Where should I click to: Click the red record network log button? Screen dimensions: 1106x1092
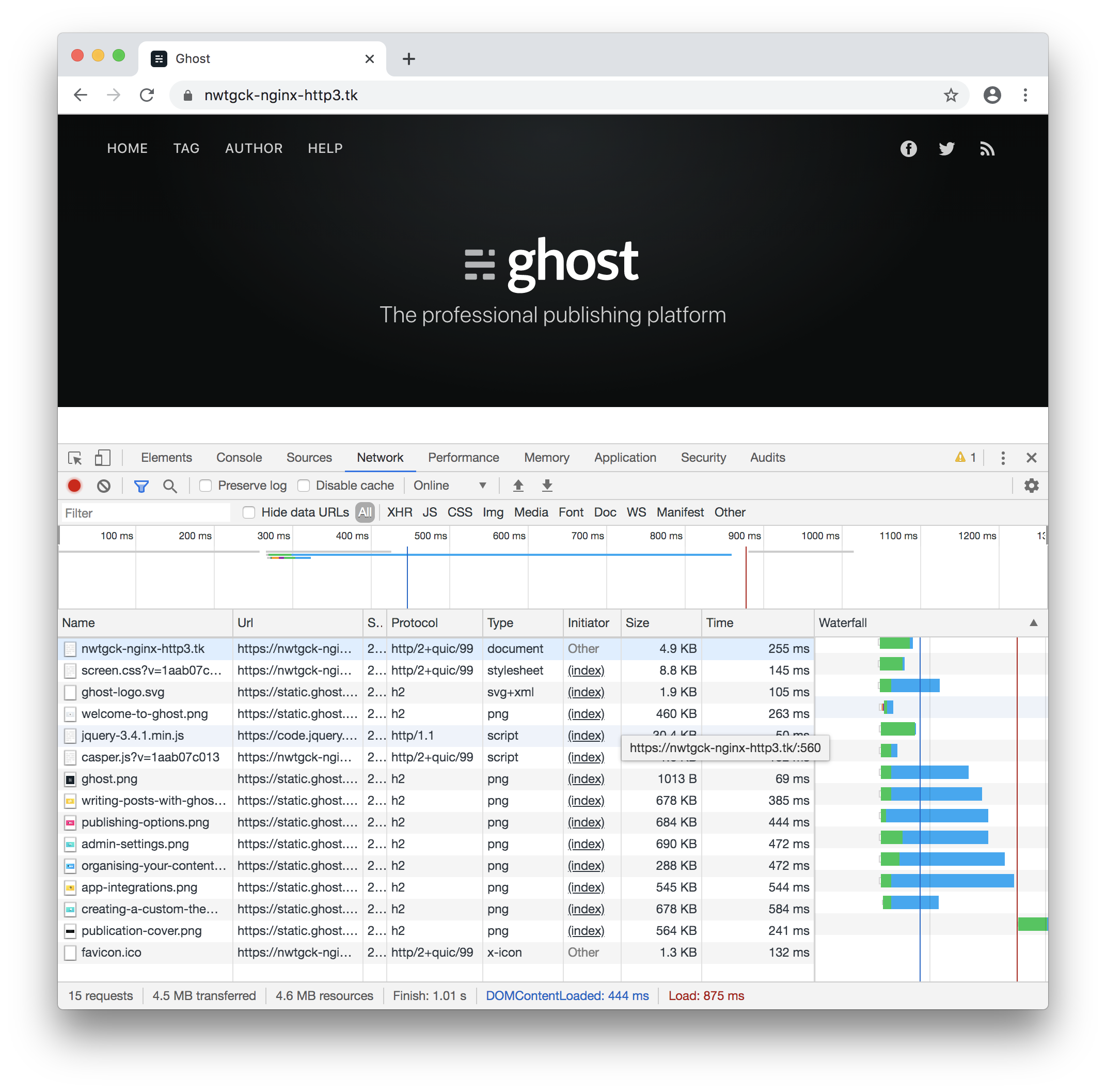click(74, 486)
